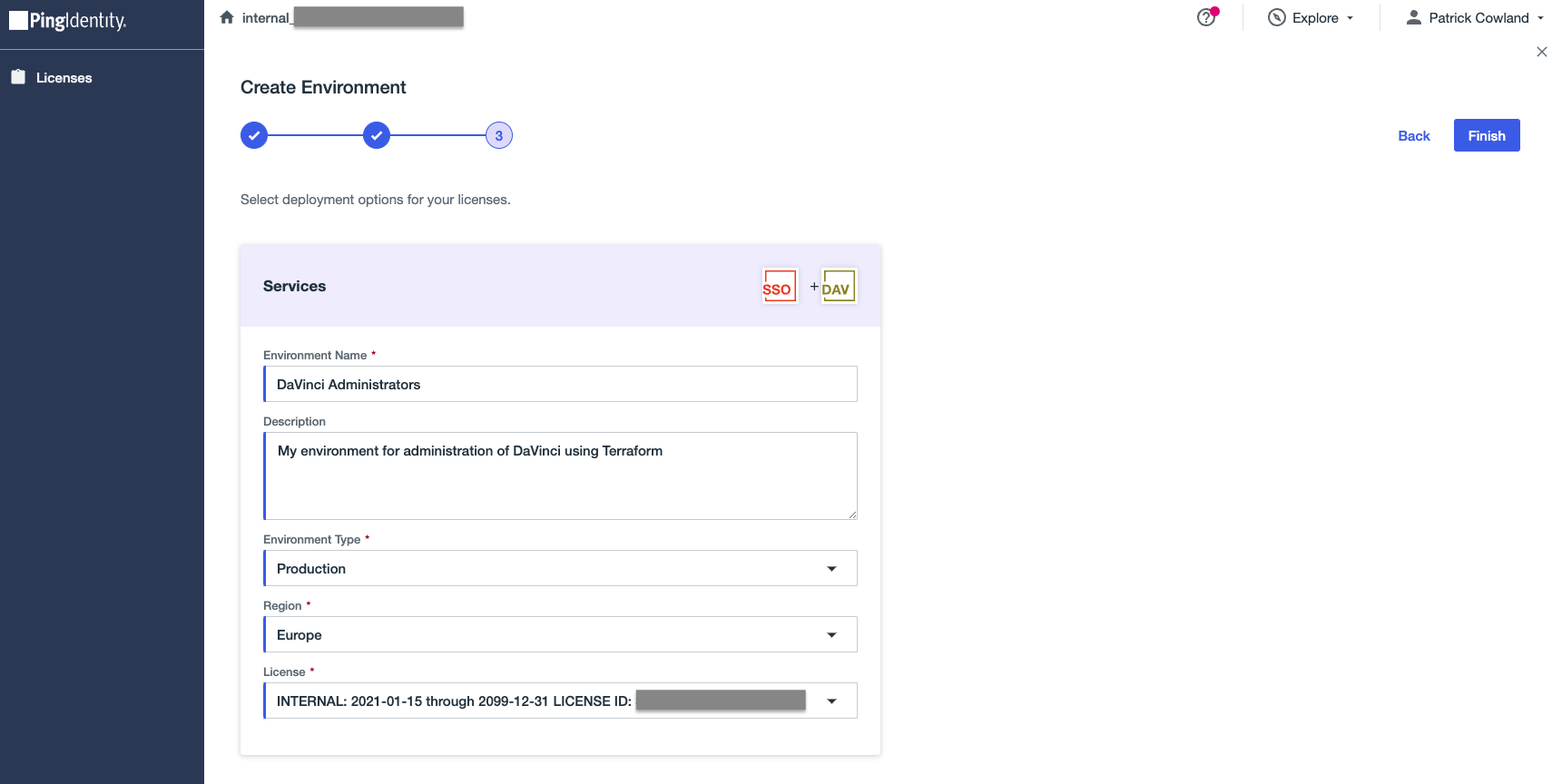Click the Description resize handle

(852, 514)
